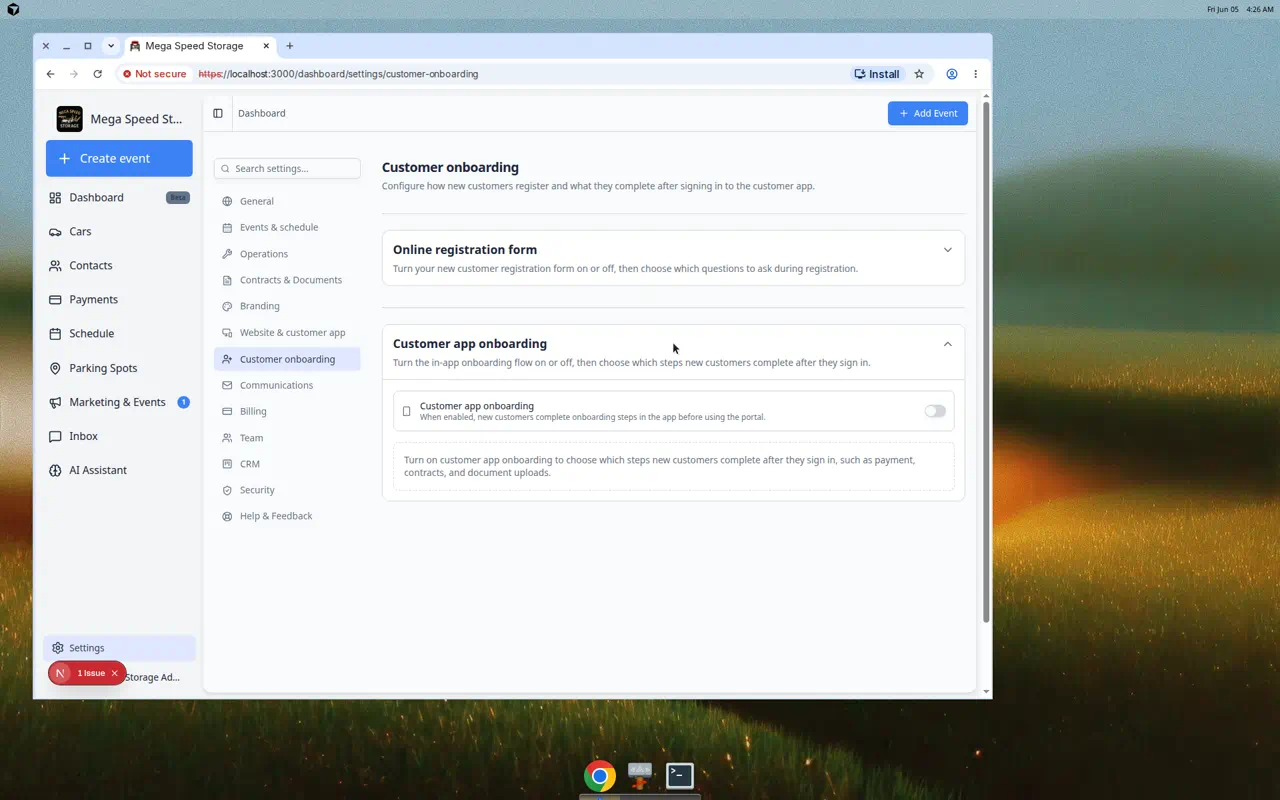Open the Chrome tab search dropdown arrow
The image size is (1280, 800).
(x=111, y=46)
